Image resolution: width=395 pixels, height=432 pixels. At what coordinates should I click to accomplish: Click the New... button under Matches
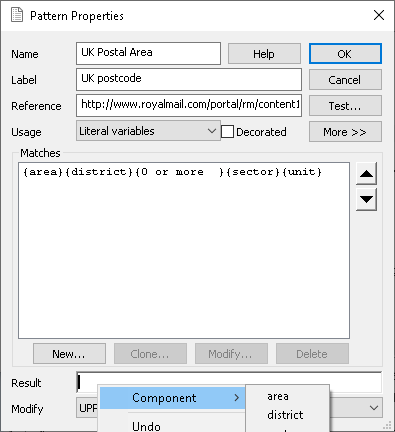click(69, 354)
